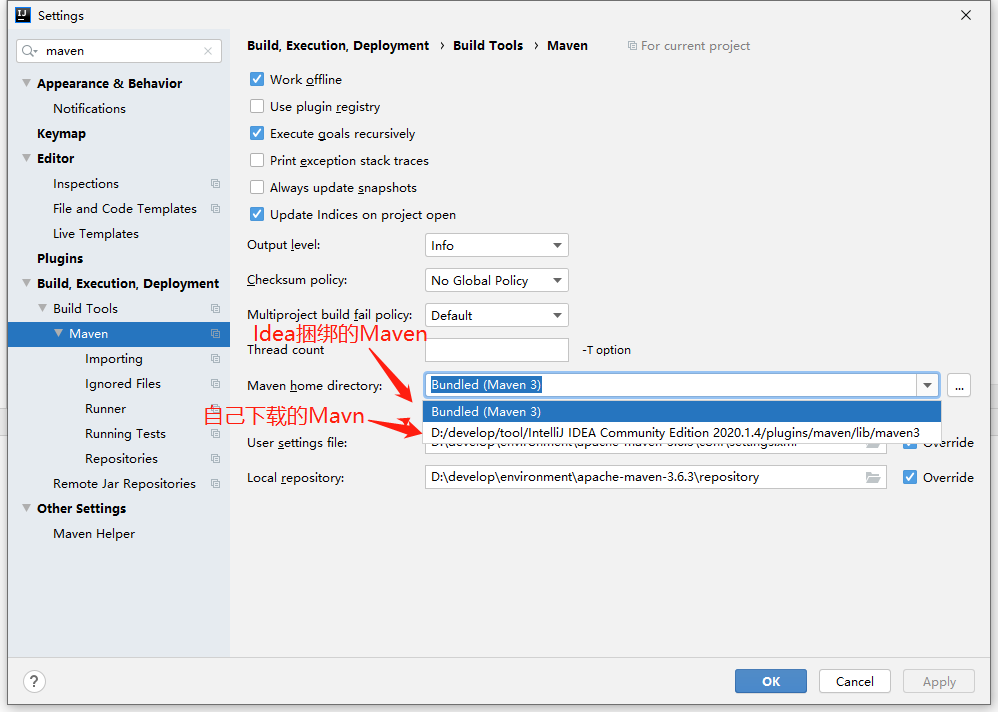Image resolution: width=998 pixels, height=712 pixels.
Task: Select Bundled (Maven 3) option in list
Action: (x=682, y=412)
